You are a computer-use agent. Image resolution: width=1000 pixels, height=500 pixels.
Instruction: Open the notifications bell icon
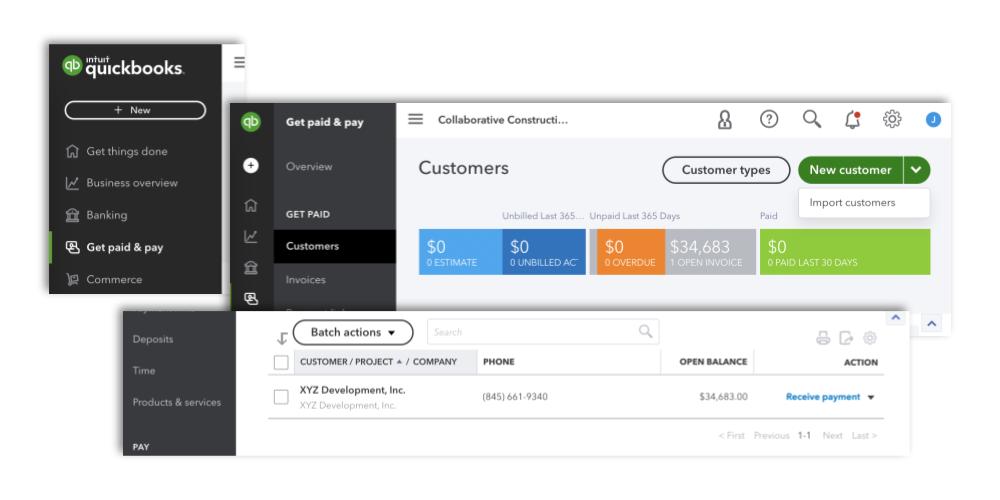pyautogui.click(x=853, y=119)
